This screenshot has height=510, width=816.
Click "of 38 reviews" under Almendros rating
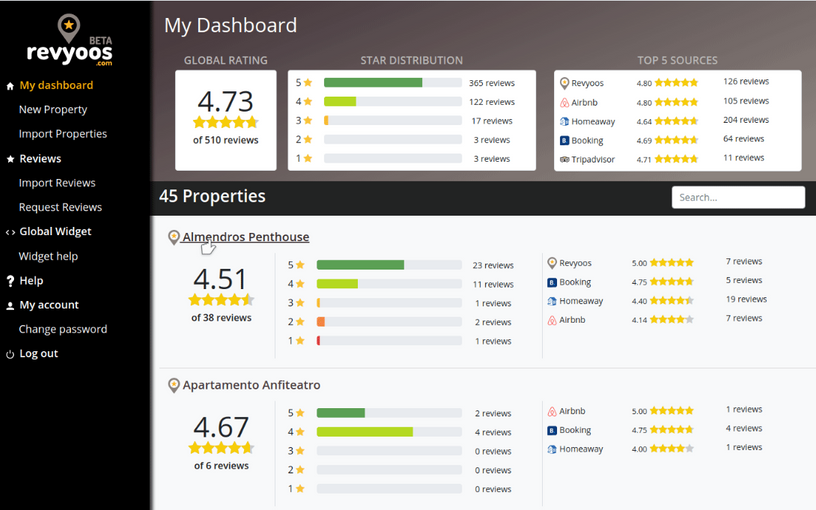[221, 317]
